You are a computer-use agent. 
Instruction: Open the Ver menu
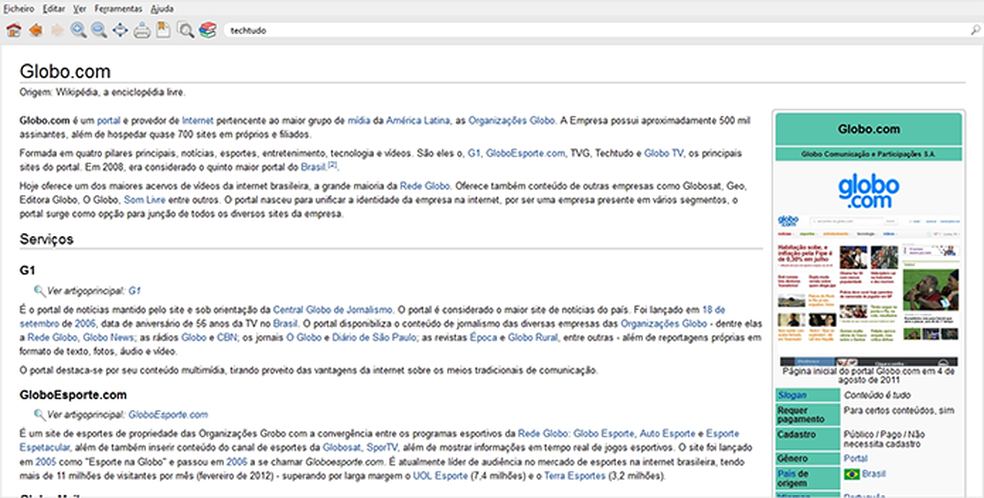click(80, 9)
